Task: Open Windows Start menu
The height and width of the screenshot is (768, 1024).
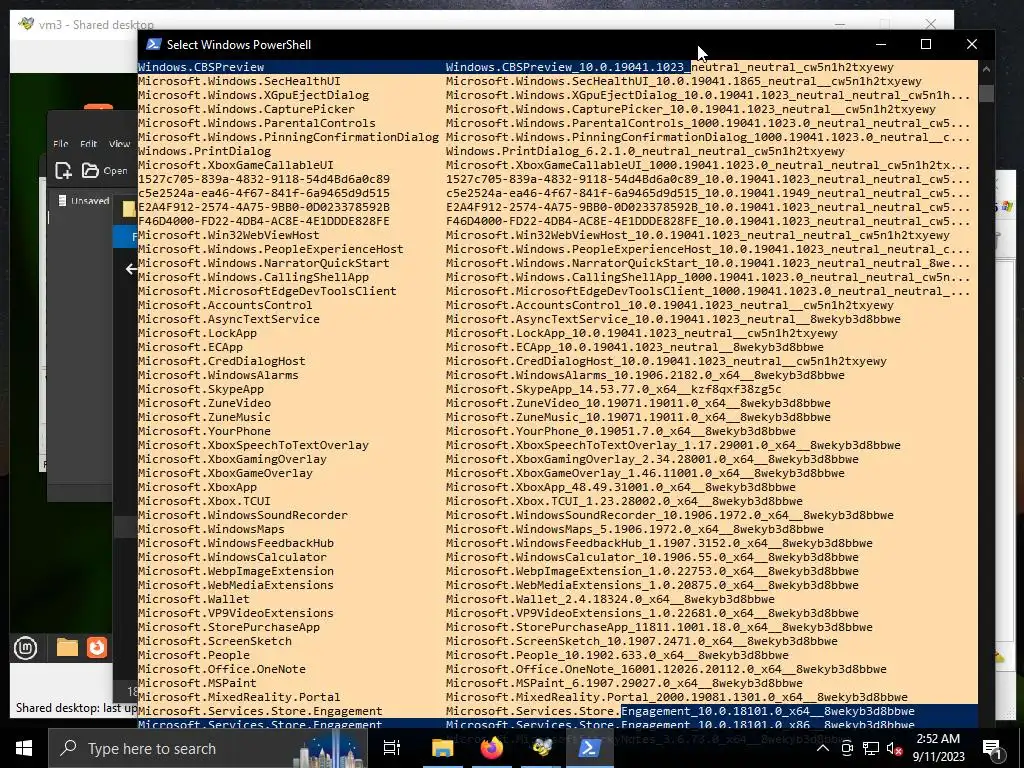Action: coord(24,748)
